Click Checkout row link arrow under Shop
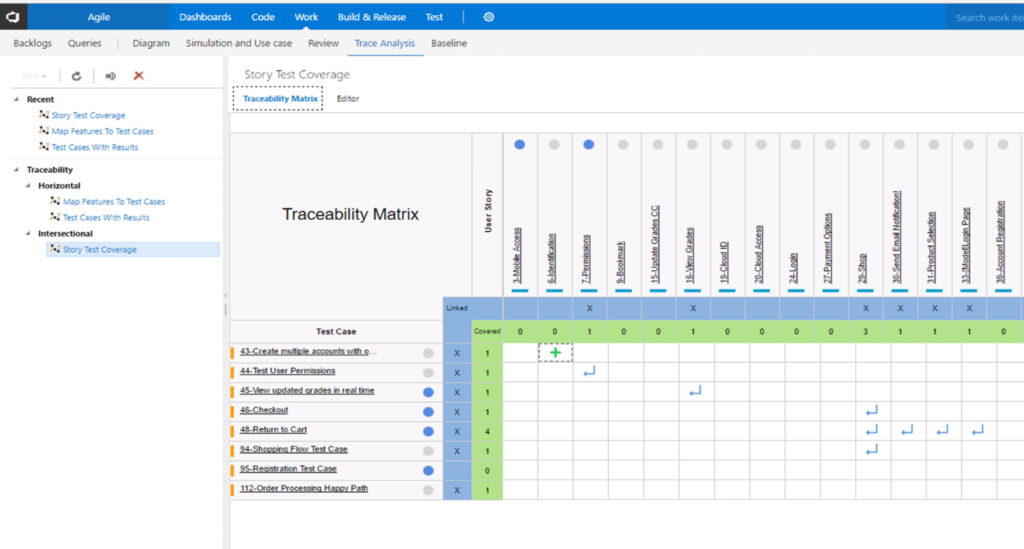Image resolution: width=1024 pixels, height=549 pixels. pos(871,411)
